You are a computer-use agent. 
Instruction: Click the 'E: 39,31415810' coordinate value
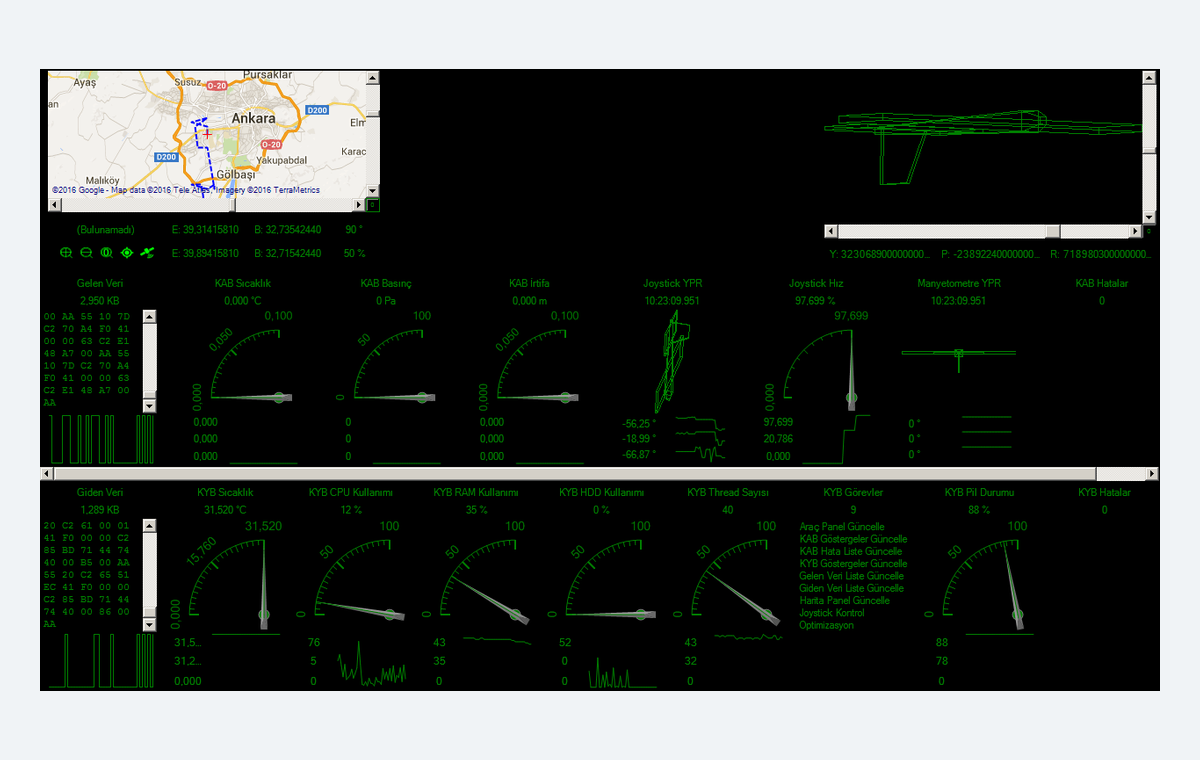click(x=205, y=230)
